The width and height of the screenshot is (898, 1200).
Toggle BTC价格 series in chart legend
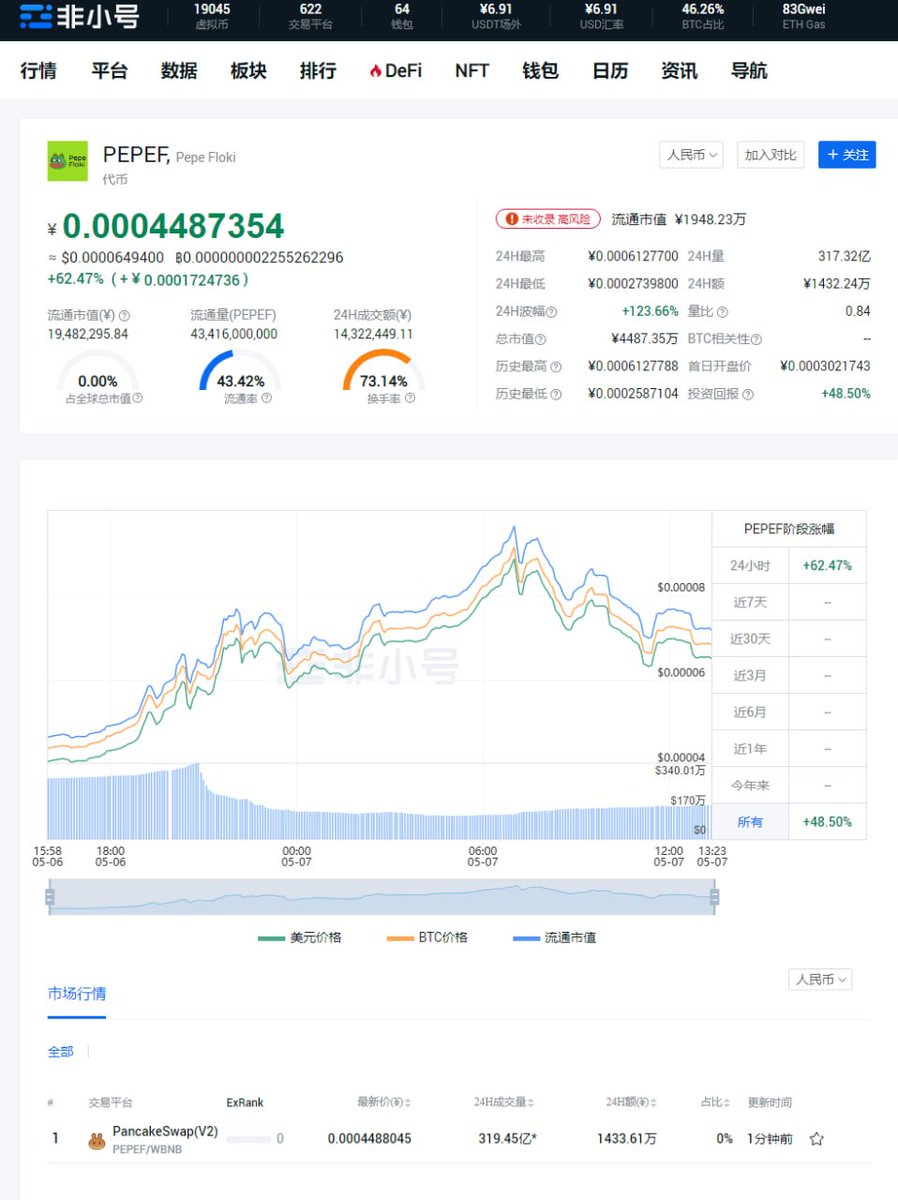tap(426, 938)
